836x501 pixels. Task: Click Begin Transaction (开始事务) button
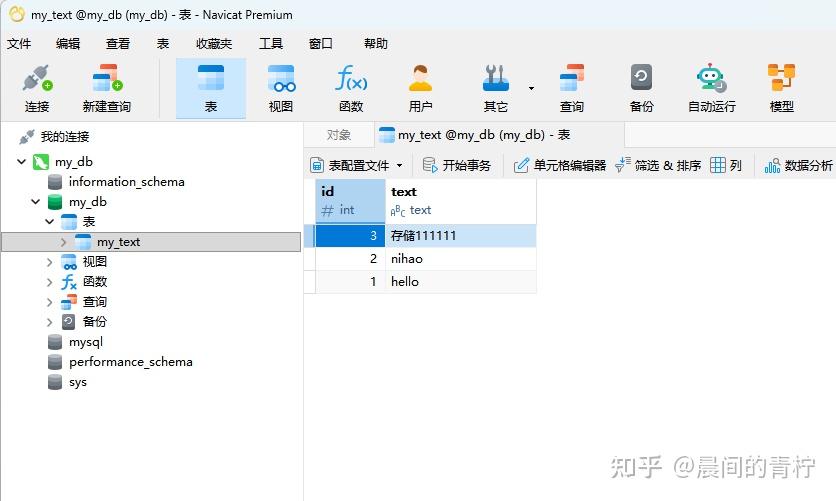456,166
